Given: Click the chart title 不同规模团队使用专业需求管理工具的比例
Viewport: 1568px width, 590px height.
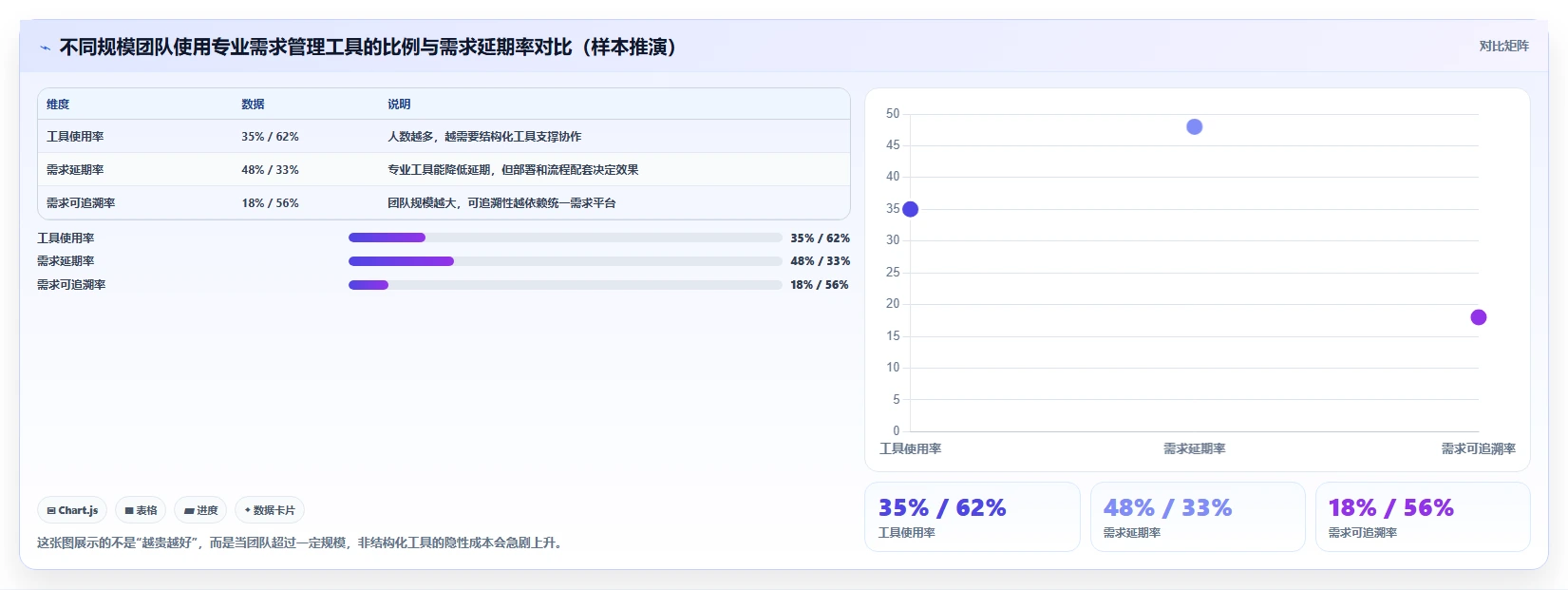Looking at the screenshot, I should (x=367, y=47).
